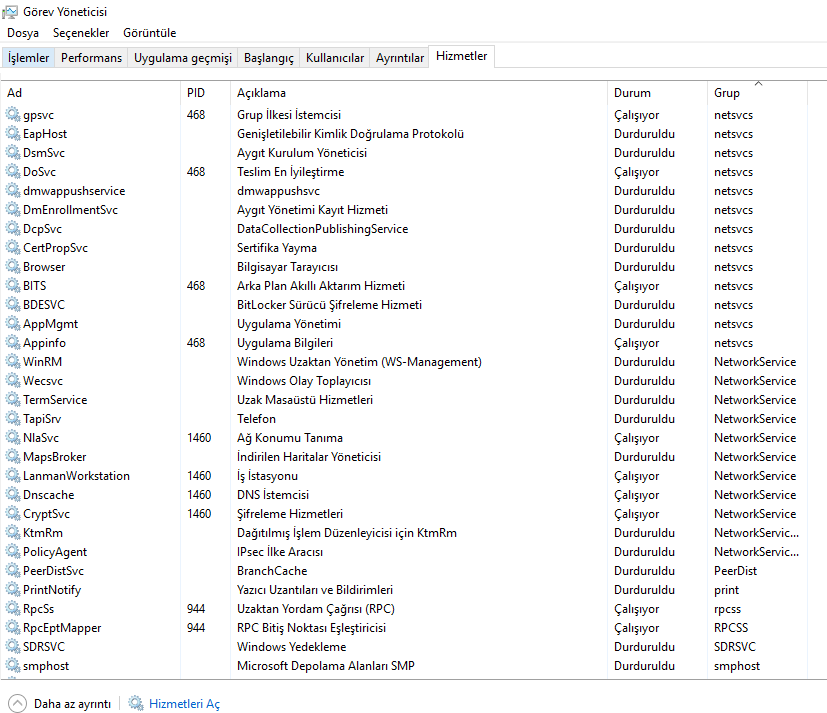The image size is (827, 713).
Task: Click the TapiSrv service icon
Action: 13,418
